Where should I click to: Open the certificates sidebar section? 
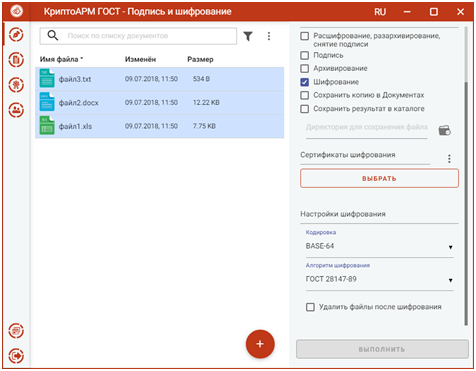click(16, 85)
